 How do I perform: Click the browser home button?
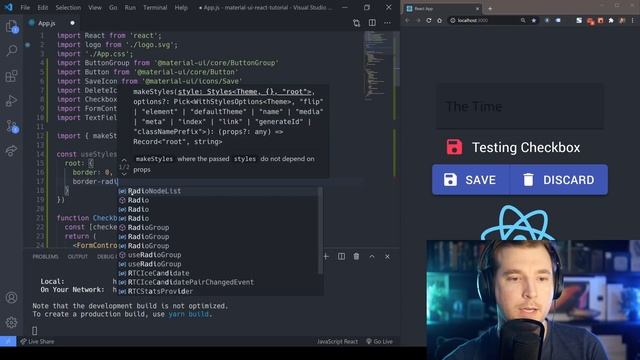(x=439, y=20)
